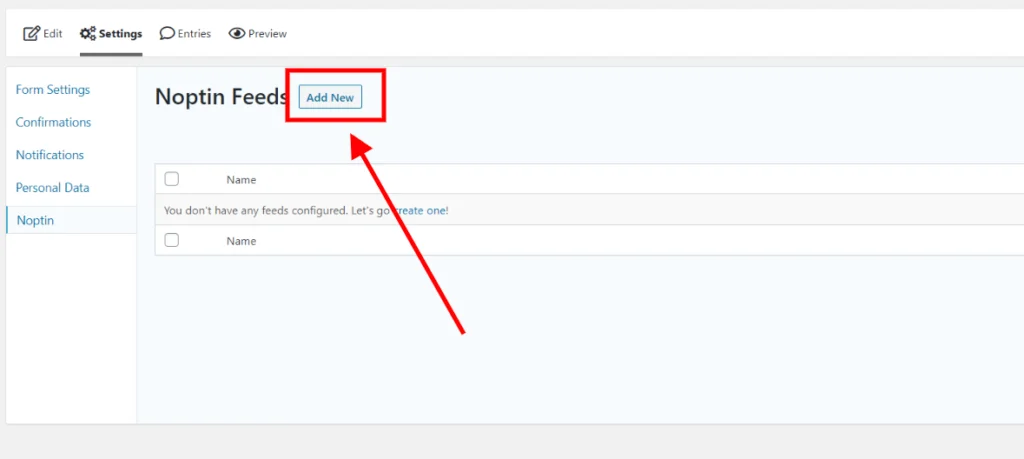Open Personal Data settings

[52, 187]
